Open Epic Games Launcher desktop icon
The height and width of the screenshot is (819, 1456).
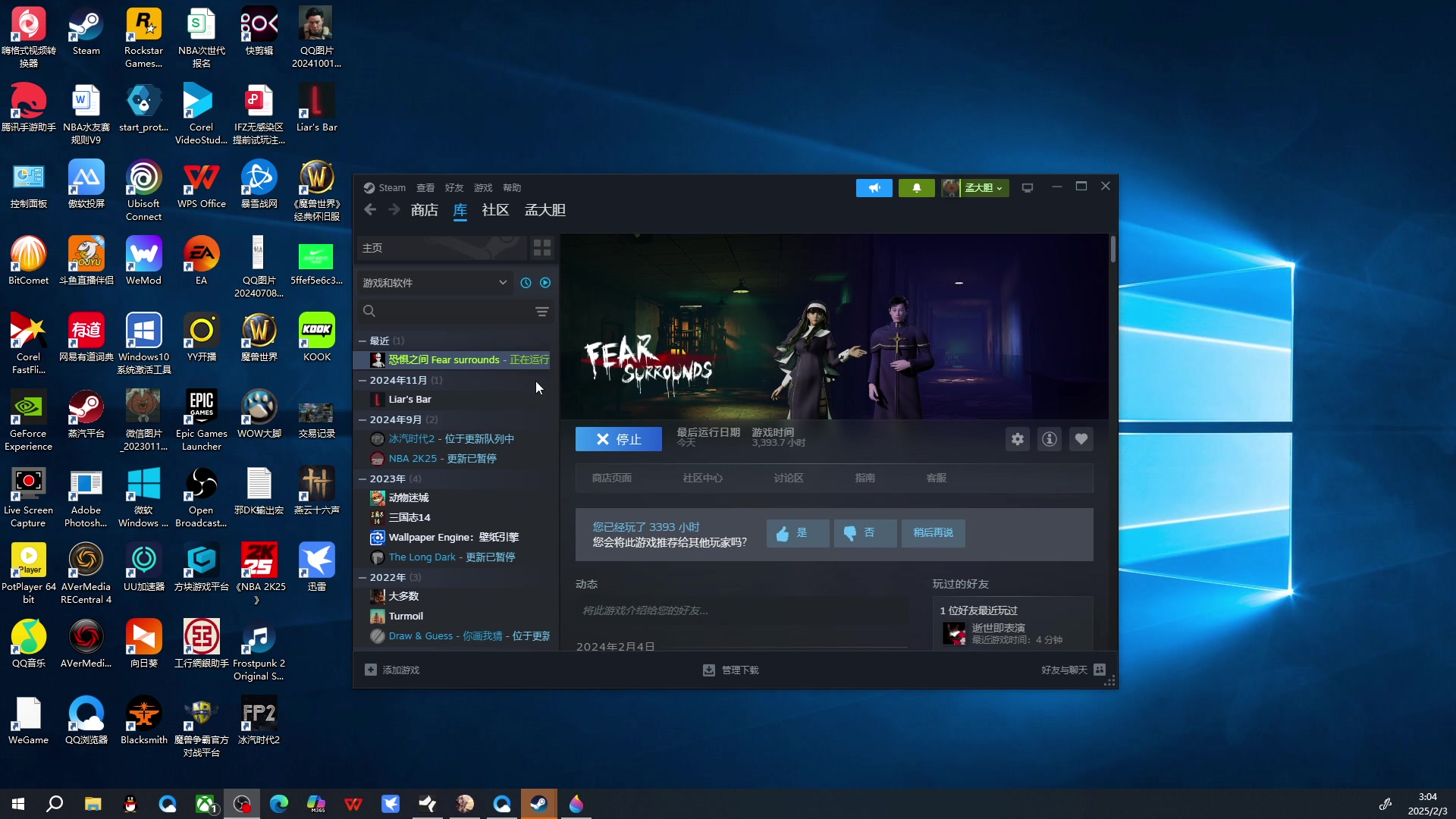click(x=201, y=420)
